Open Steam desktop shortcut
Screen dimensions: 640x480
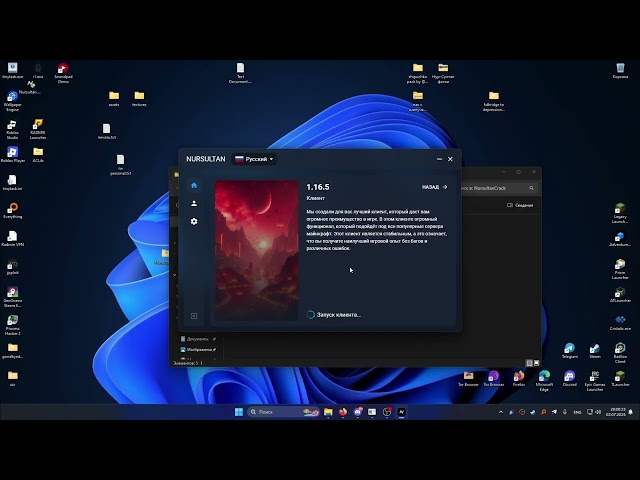595,351
